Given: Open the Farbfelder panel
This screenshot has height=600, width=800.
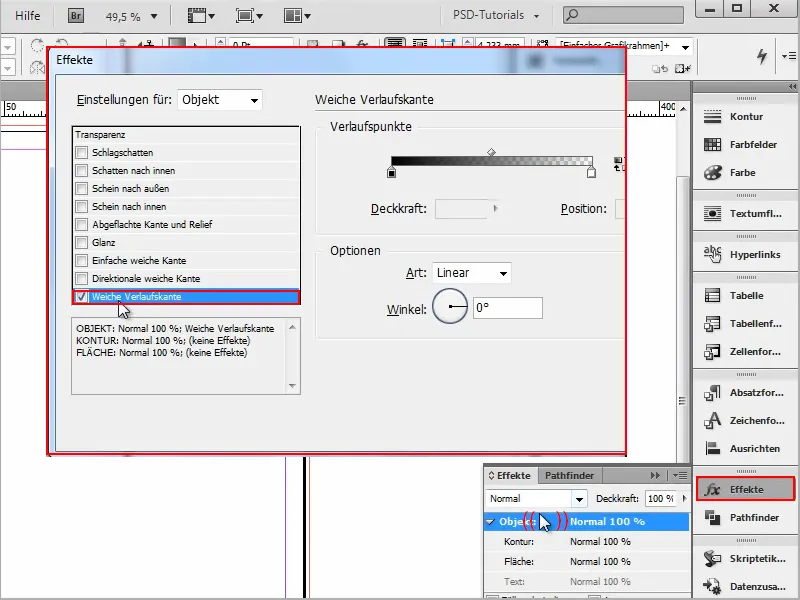Looking at the screenshot, I should tap(745, 145).
